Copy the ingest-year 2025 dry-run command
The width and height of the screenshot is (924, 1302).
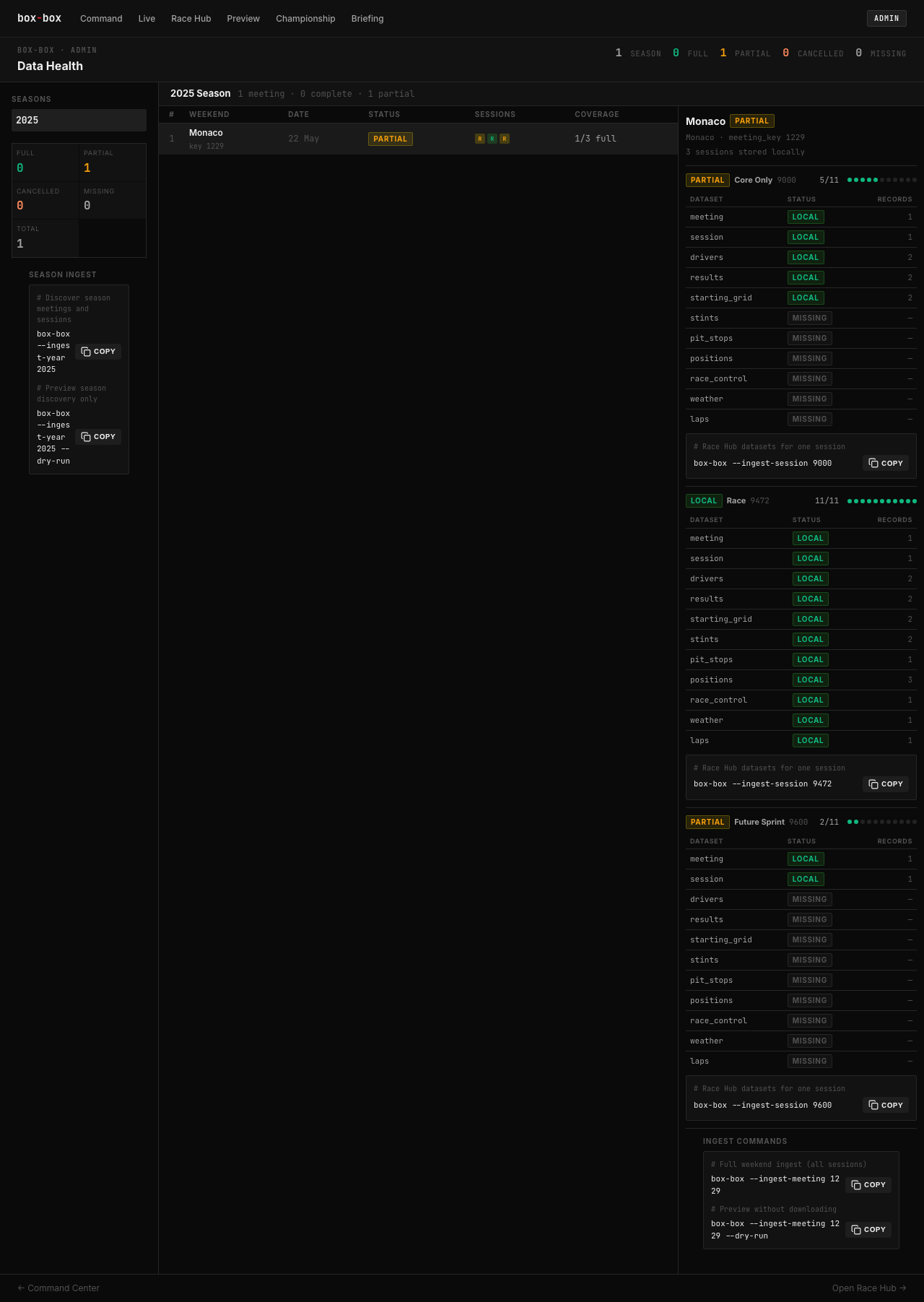[x=98, y=437]
